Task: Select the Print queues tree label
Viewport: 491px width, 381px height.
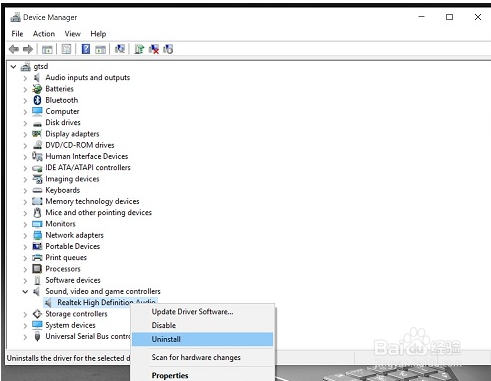Action: (x=66, y=257)
